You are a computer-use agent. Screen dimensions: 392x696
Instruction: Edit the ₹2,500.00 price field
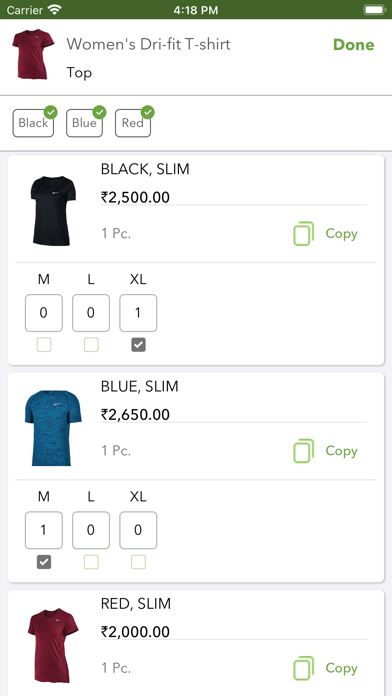point(234,197)
